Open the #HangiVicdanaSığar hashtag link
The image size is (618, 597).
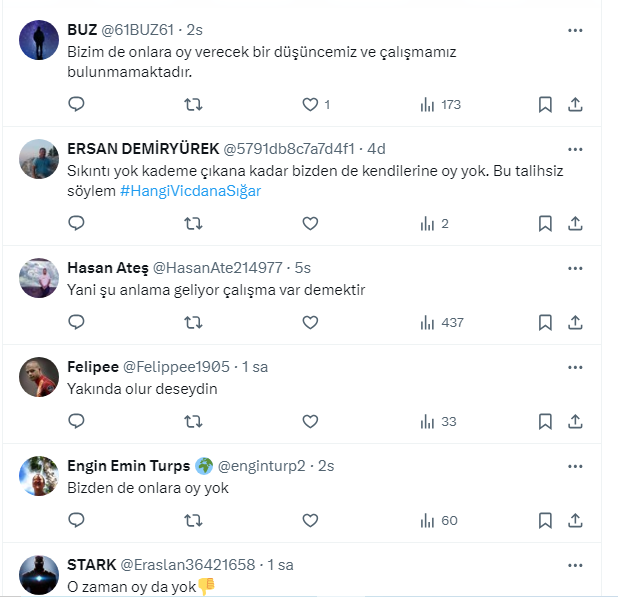coord(190,191)
